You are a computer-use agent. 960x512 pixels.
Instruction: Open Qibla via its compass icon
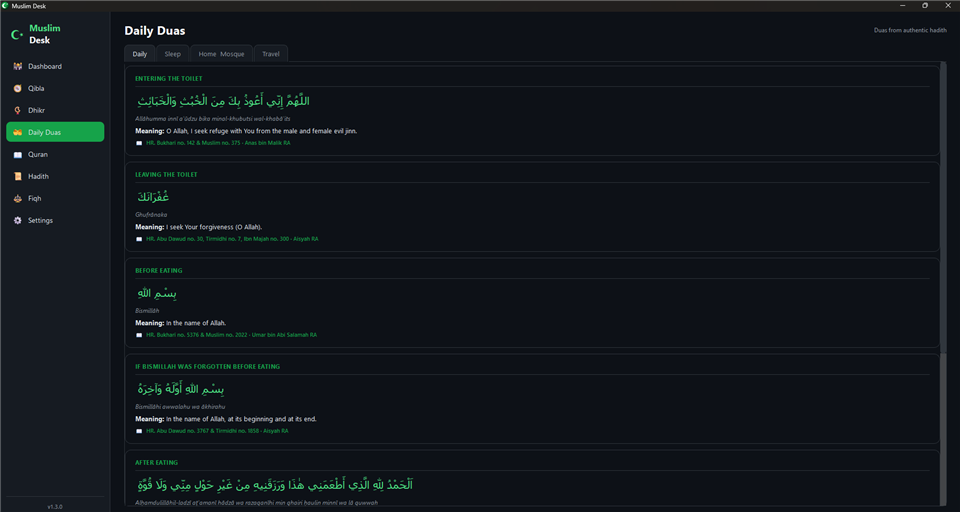18,88
